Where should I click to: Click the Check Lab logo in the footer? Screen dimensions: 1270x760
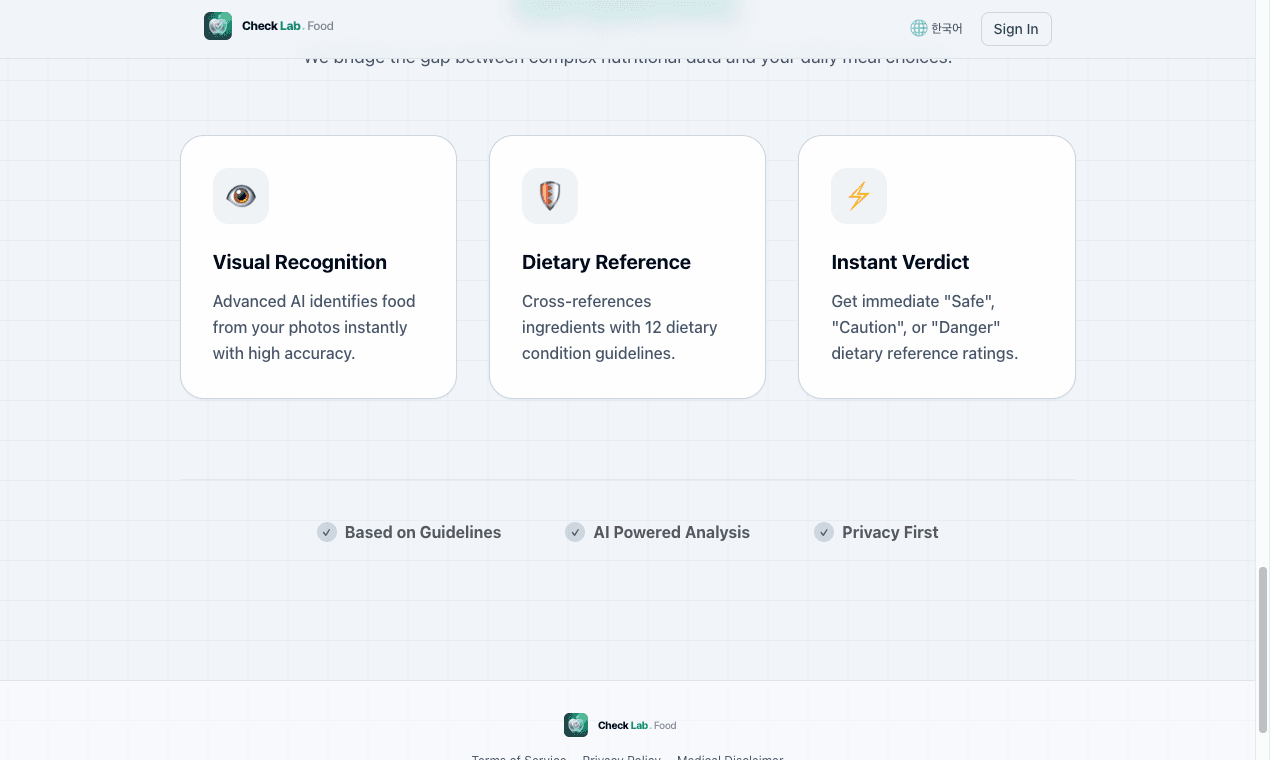click(x=576, y=724)
